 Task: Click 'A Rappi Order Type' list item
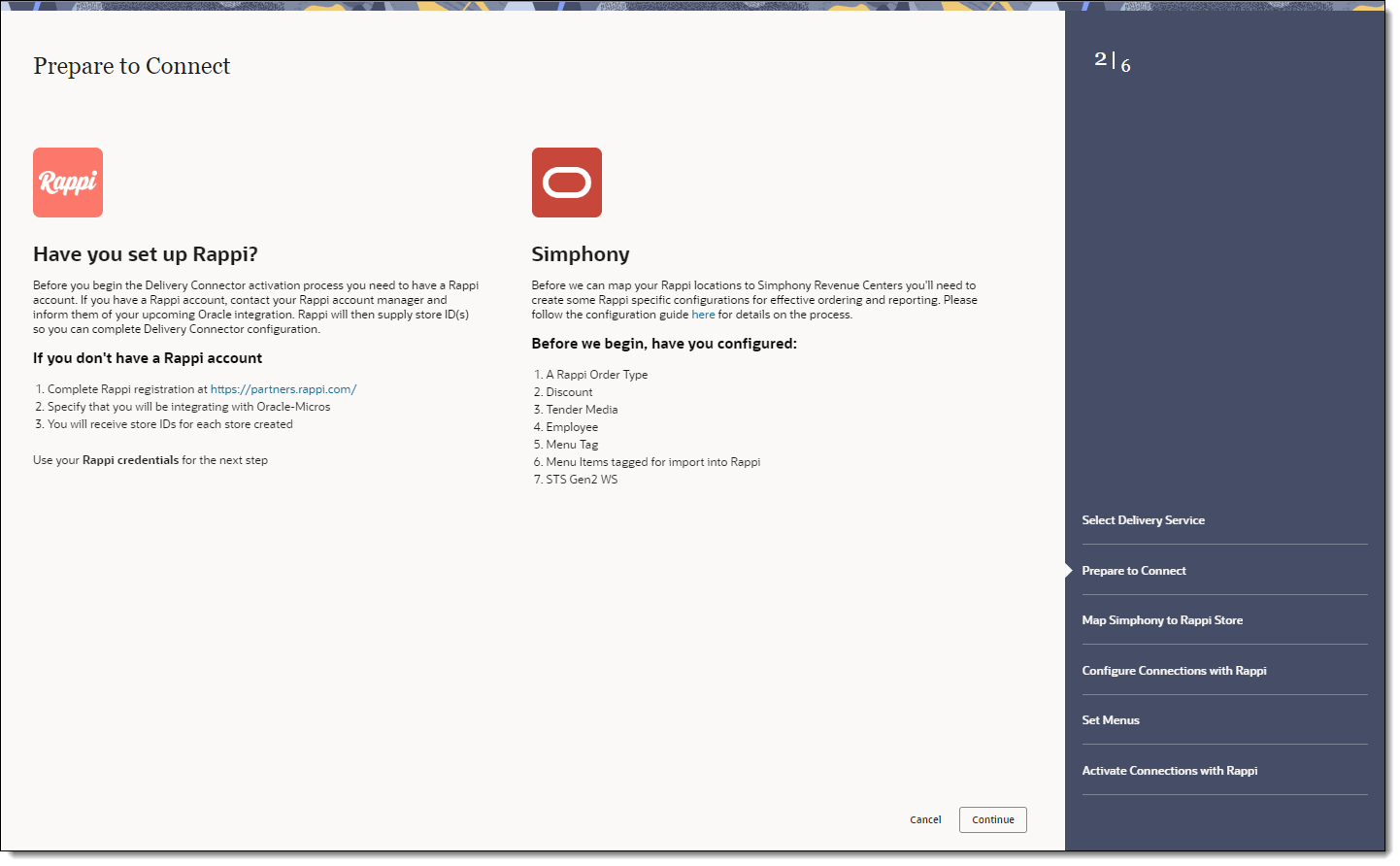coord(596,375)
